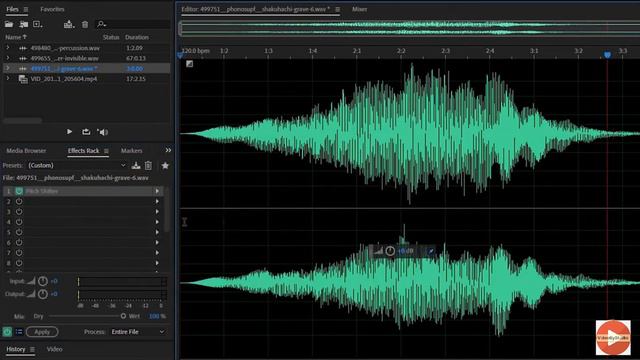Click the HUD volume knob over waveform
640x360 pixels.
point(390,251)
